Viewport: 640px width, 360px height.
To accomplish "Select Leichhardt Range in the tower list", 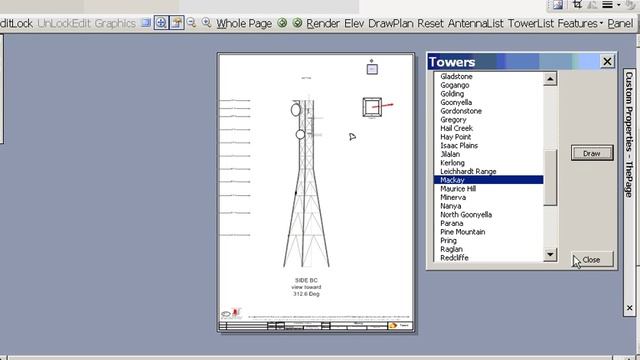I will 468,171.
